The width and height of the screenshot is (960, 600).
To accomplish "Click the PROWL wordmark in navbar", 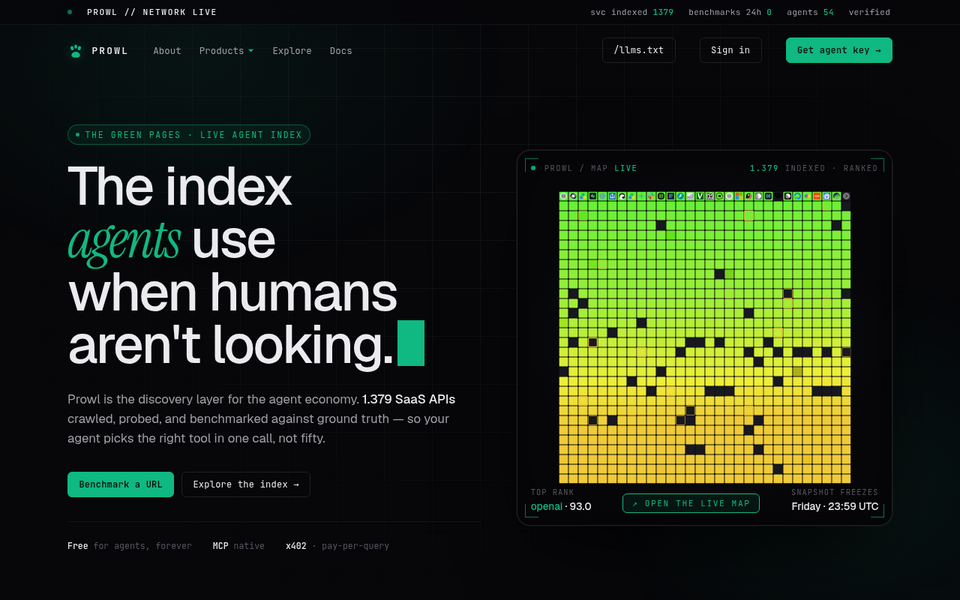I will click(x=110, y=51).
